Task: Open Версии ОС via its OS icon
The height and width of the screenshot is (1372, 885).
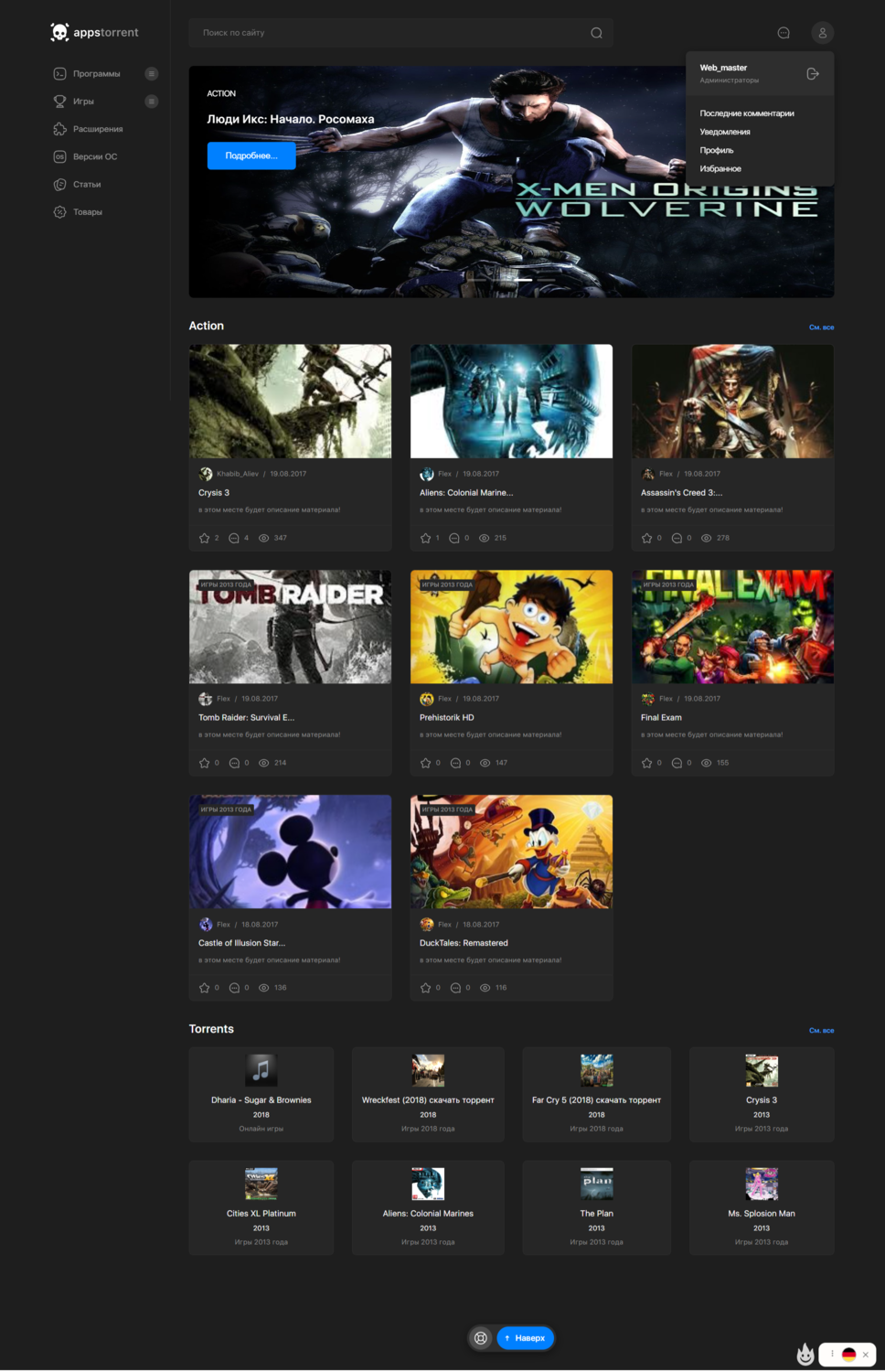Action: tap(59, 156)
